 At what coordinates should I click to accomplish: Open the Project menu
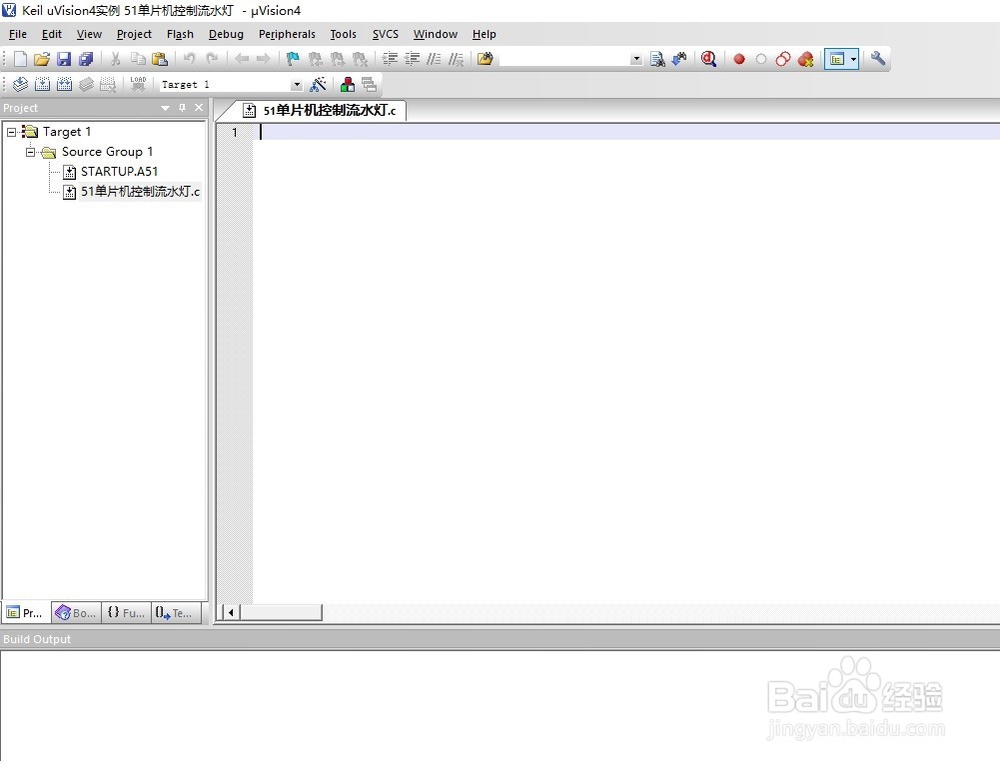(134, 34)
